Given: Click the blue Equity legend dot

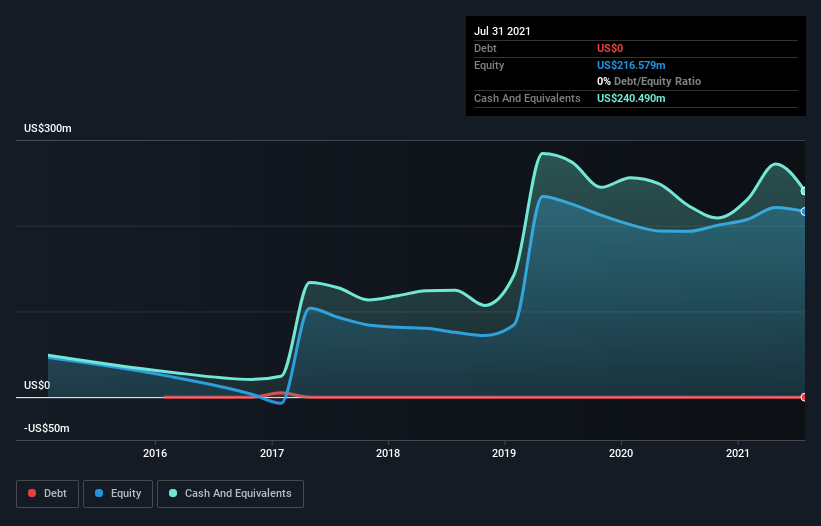Looking at the screenshot, I should [x=99, y=493].
